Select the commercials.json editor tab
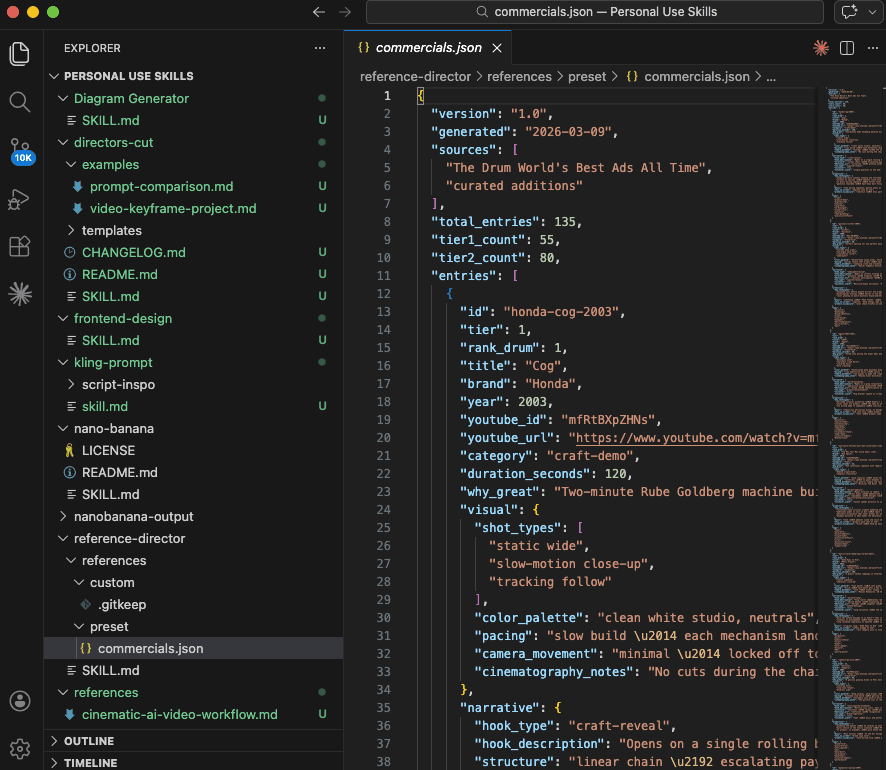The width and height of the screenshot is (886, 770). click(x=428, y=48)
